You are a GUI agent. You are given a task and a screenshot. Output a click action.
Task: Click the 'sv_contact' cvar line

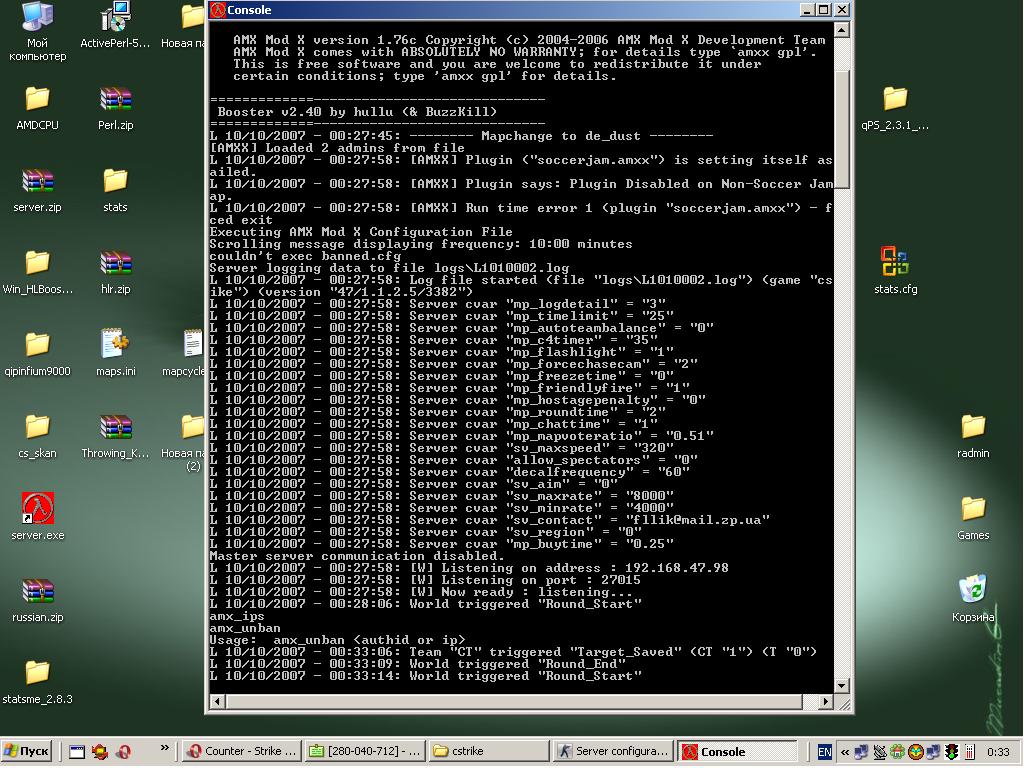(x=490, y=520)
